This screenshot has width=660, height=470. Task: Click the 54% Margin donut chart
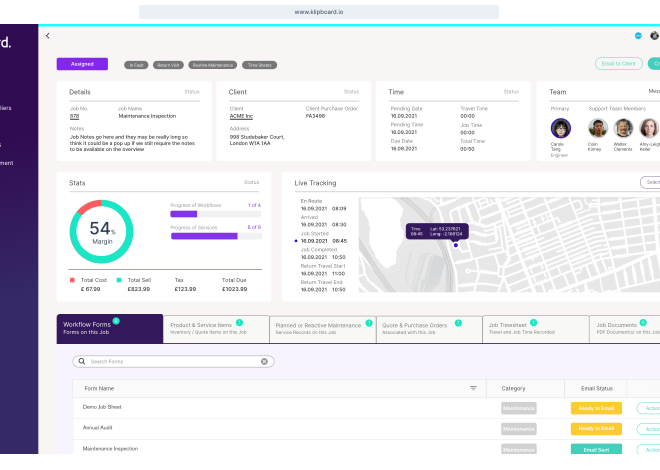point(101,232)
